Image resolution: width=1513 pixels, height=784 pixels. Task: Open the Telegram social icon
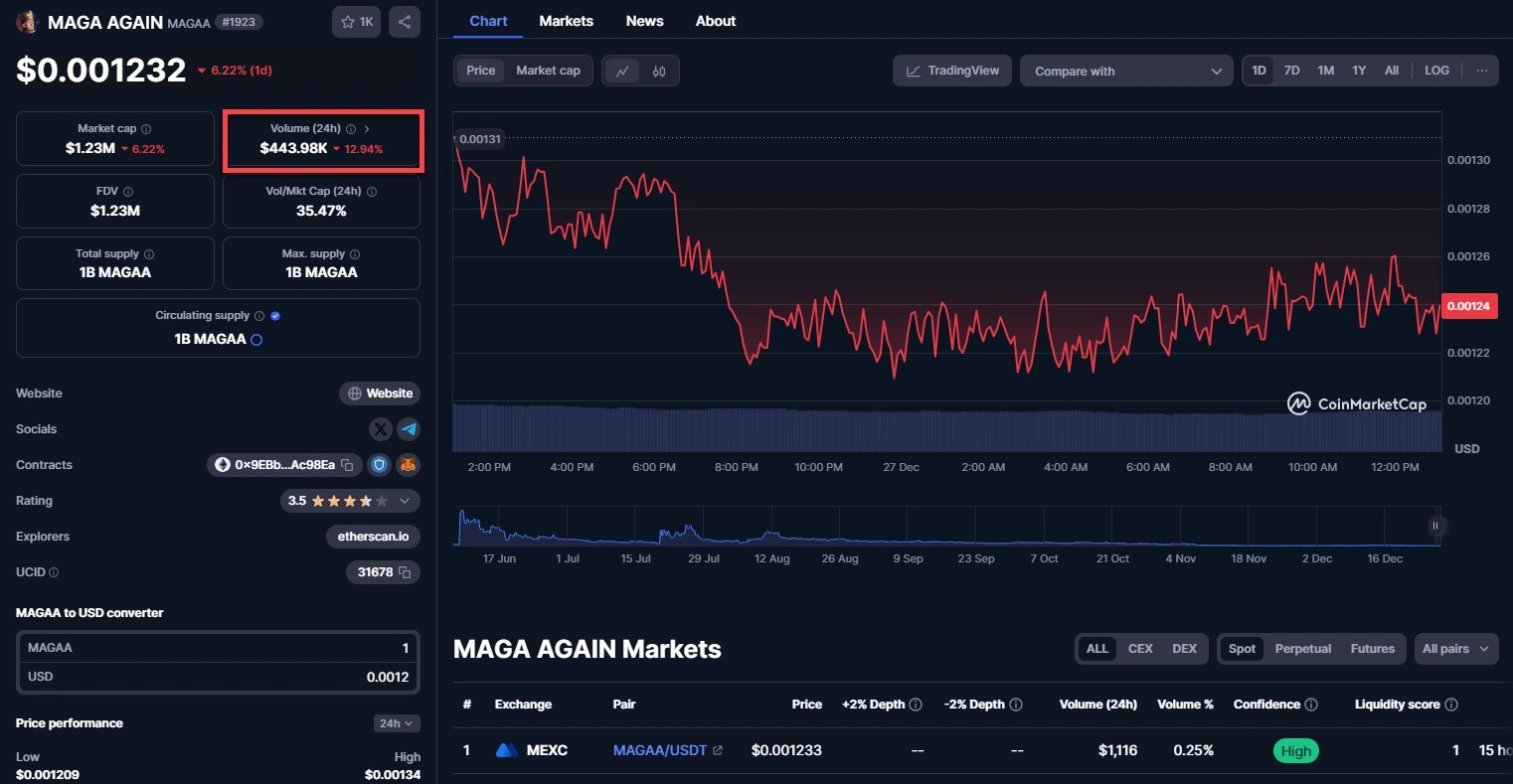tap(409, 429)
